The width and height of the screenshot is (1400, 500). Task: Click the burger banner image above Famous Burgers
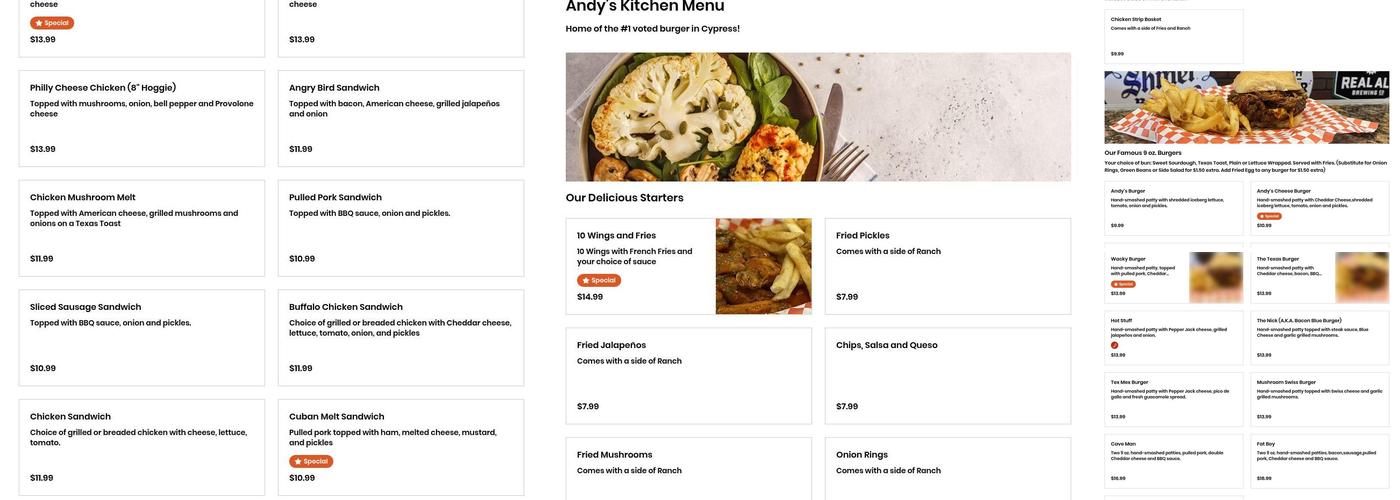tap(1246, 107)
